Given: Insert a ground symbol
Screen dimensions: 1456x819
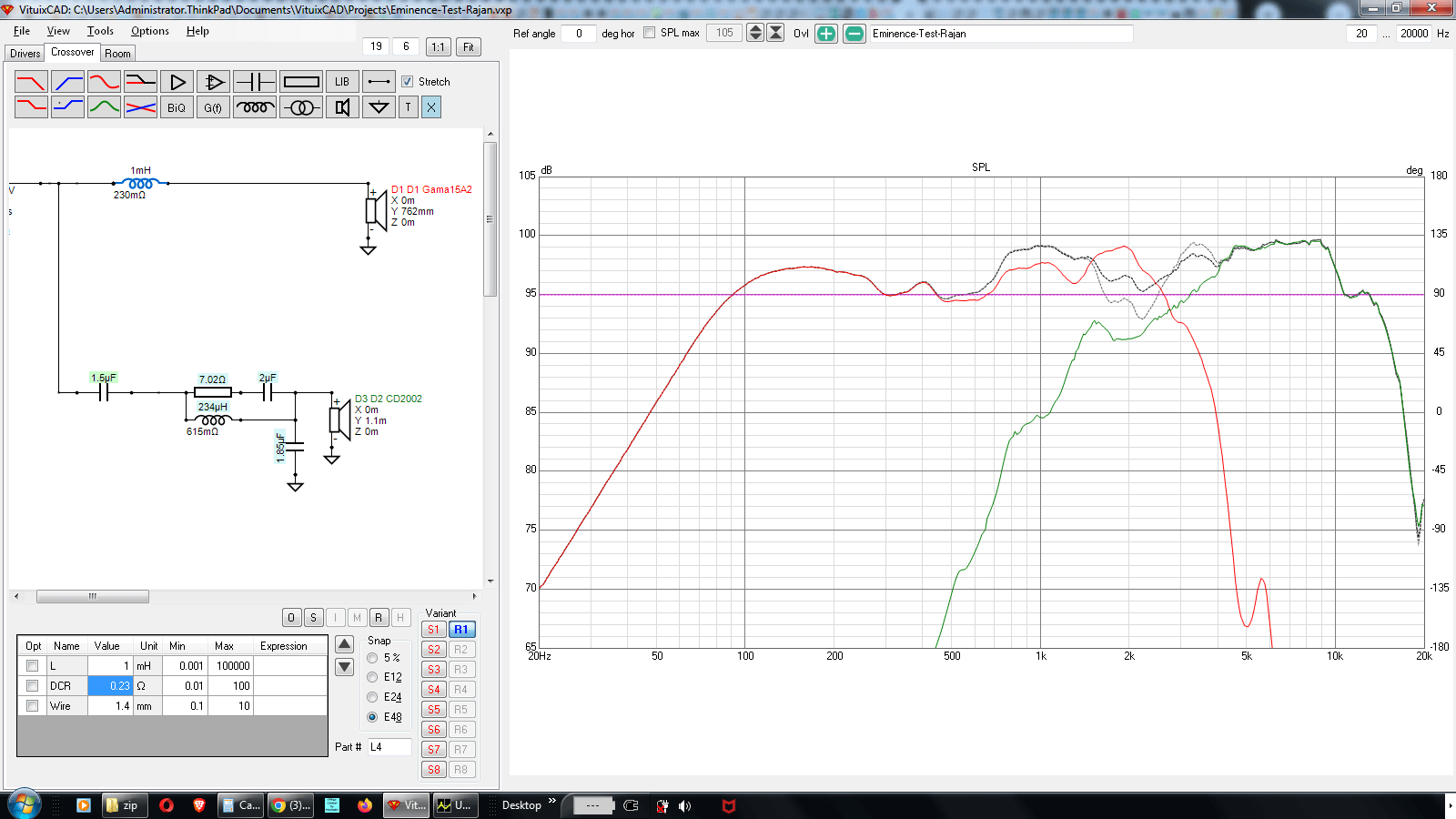Looking at the screenshot, I should pyautogui.click(x=379, y=107).
